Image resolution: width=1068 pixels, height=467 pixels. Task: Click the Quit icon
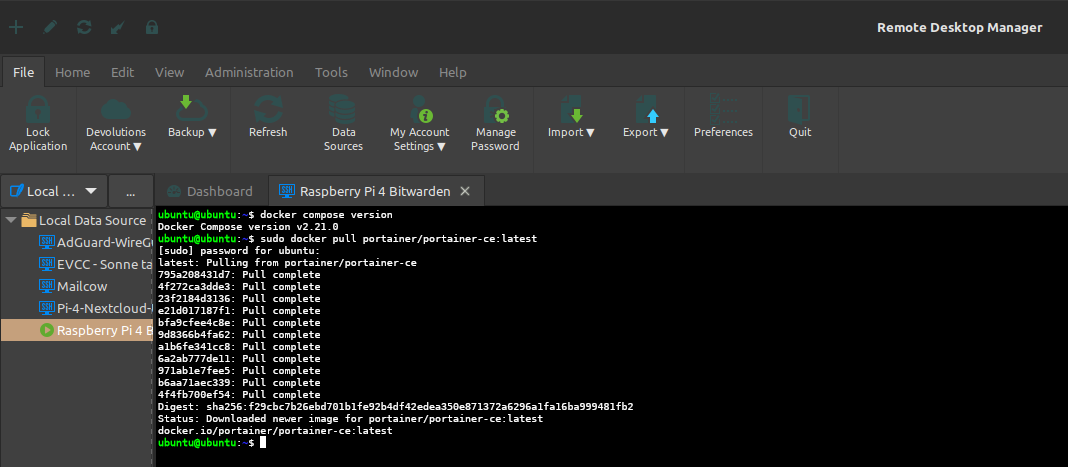coord(799,109)
